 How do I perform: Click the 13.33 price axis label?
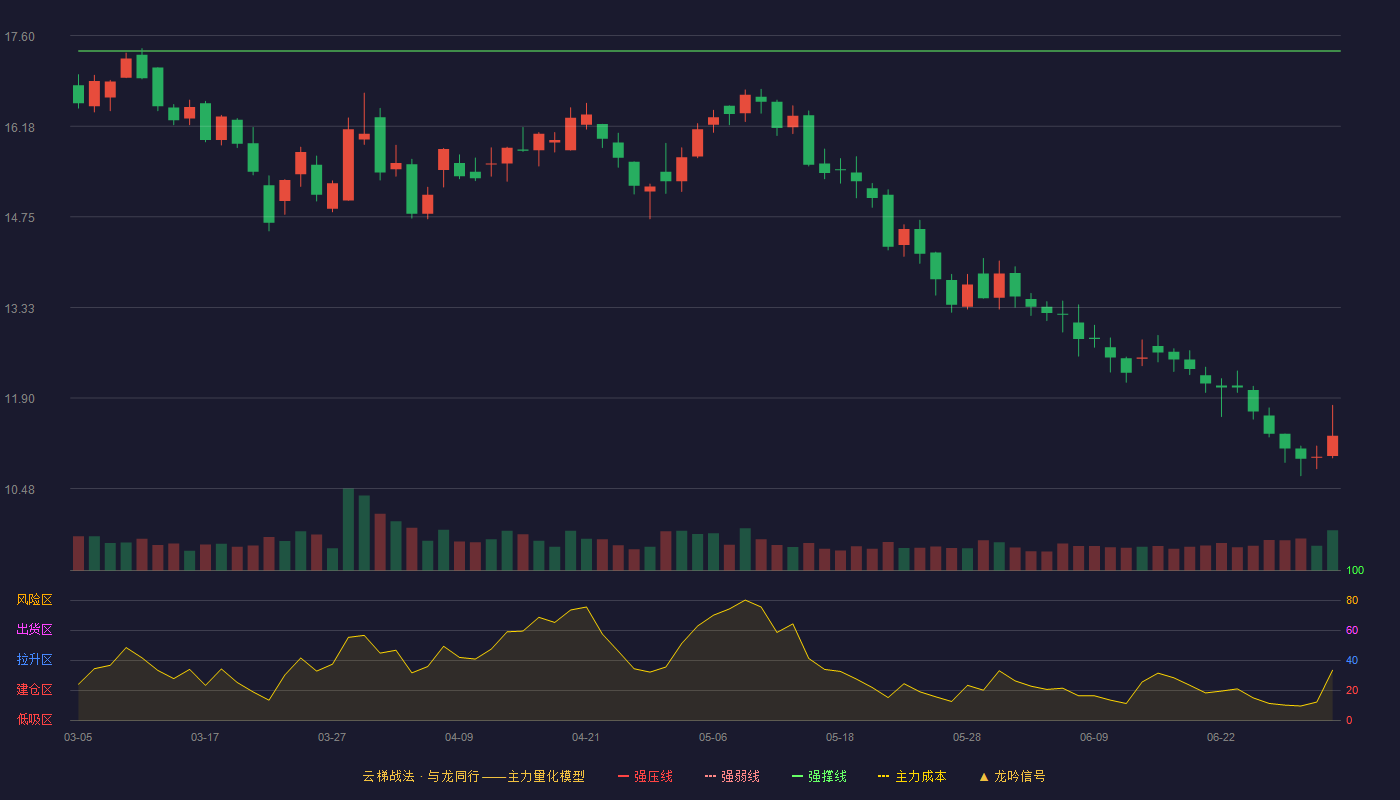pos(19,309)
